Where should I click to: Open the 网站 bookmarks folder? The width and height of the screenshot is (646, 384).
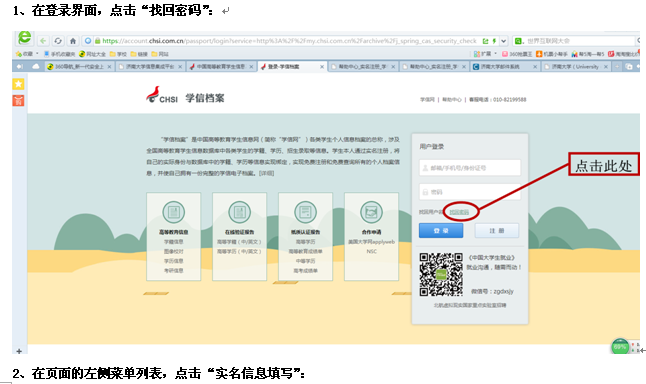[x=160, y=54]
